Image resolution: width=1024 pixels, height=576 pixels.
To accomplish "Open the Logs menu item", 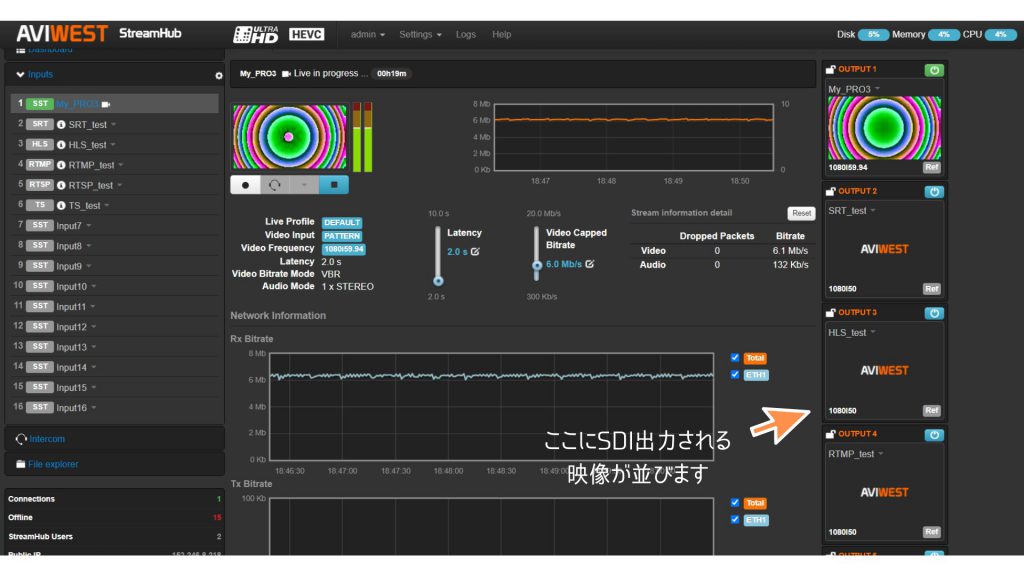I will pos(466,35).
